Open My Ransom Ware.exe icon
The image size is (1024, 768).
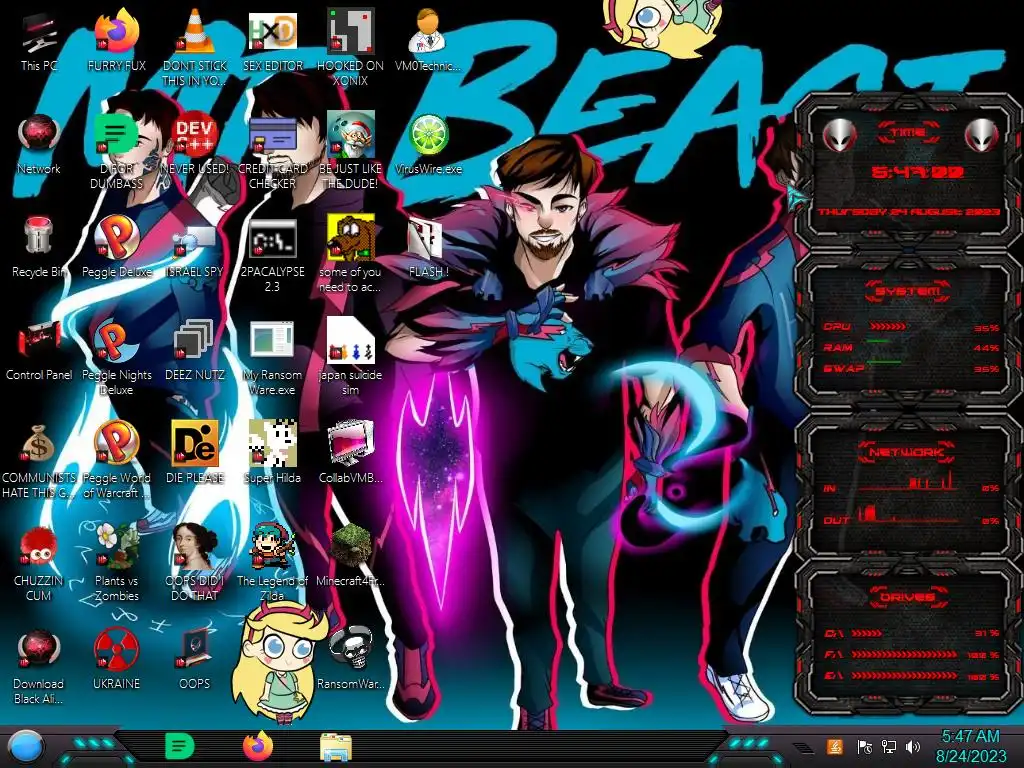272,358
